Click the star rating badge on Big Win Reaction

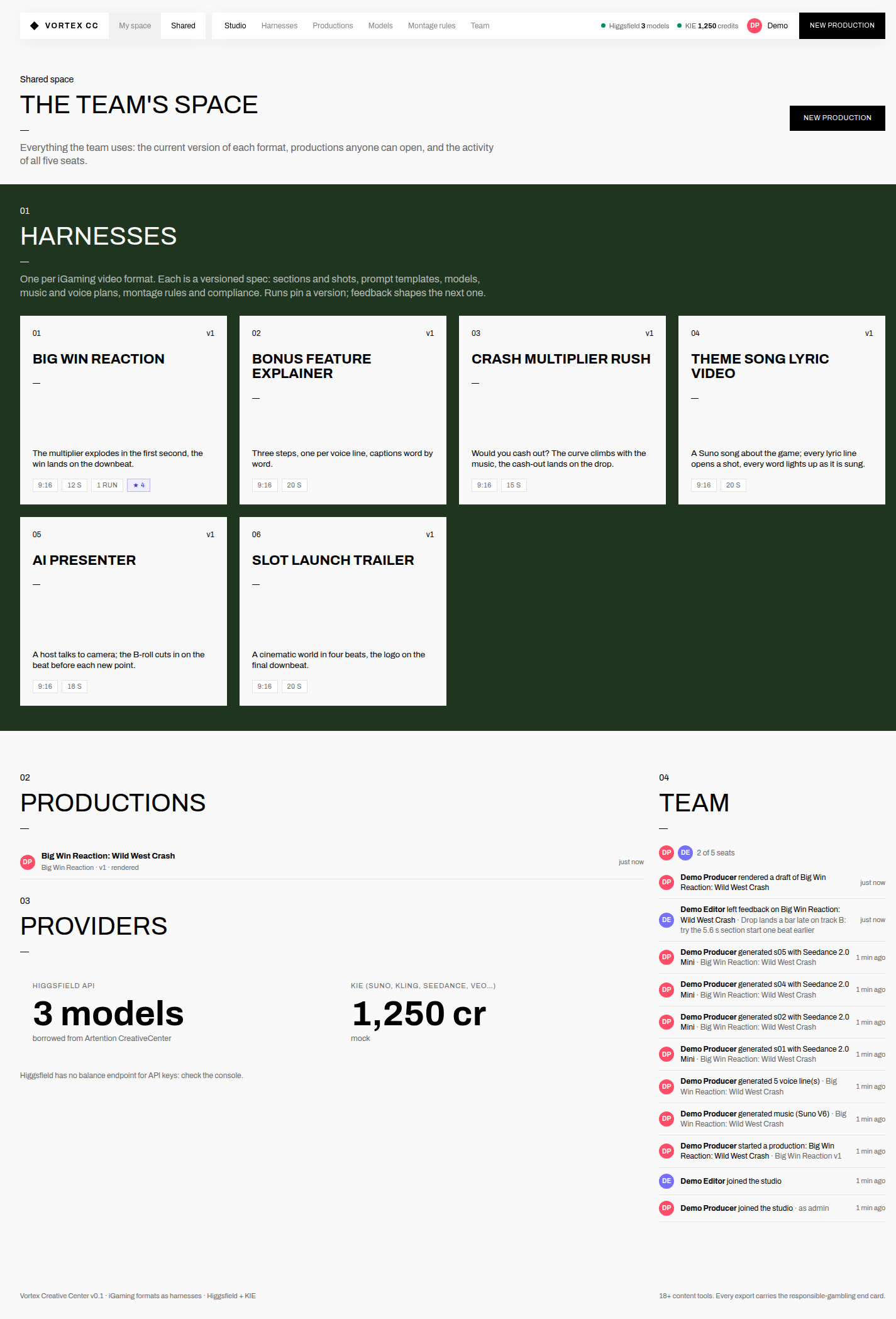point(138,485)
